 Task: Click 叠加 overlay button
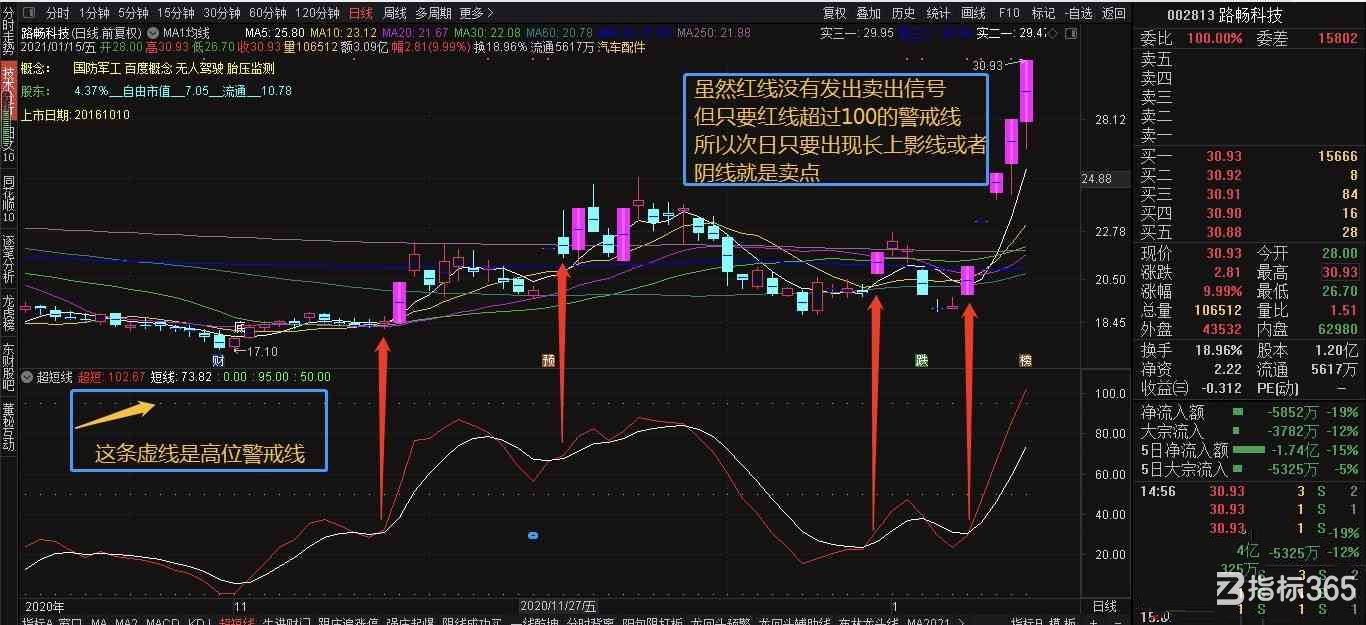868,13
